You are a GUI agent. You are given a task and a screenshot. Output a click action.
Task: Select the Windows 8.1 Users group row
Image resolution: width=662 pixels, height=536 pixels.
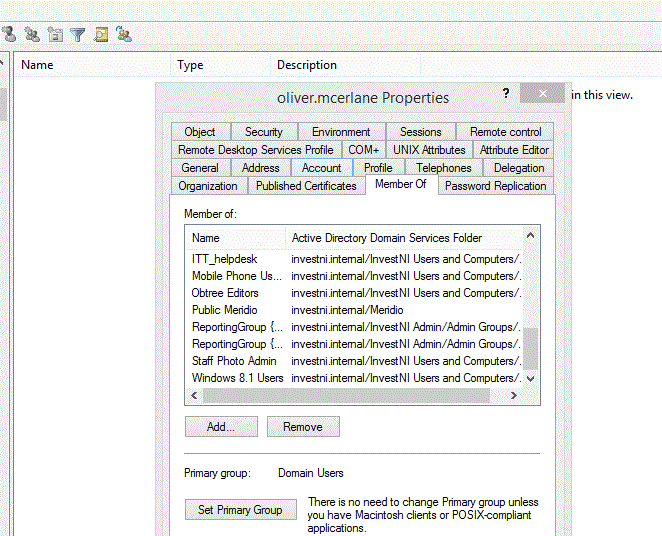click(x=354, y=378)
